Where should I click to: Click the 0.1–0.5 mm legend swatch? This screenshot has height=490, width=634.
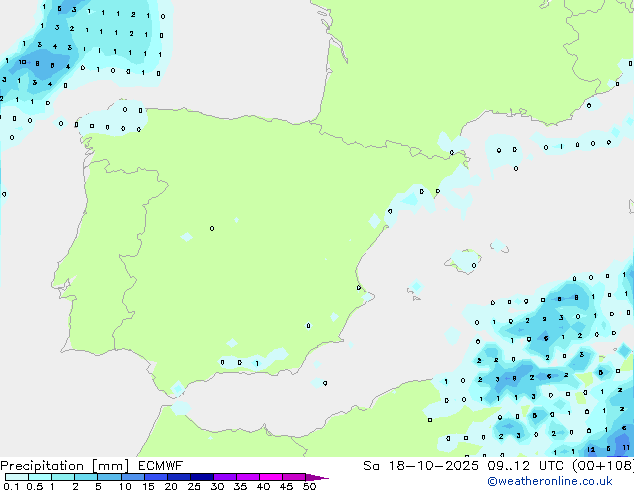tap(17, 477)
